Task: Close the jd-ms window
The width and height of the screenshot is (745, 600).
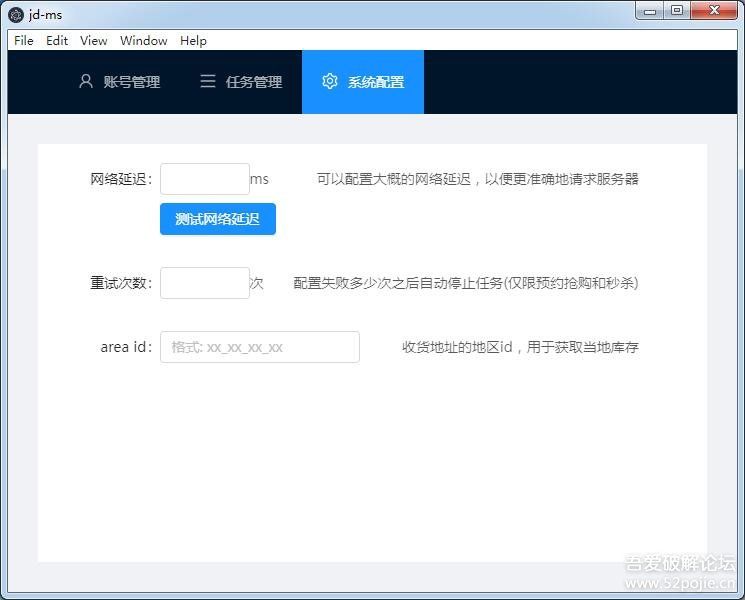Action: (714, 11)
